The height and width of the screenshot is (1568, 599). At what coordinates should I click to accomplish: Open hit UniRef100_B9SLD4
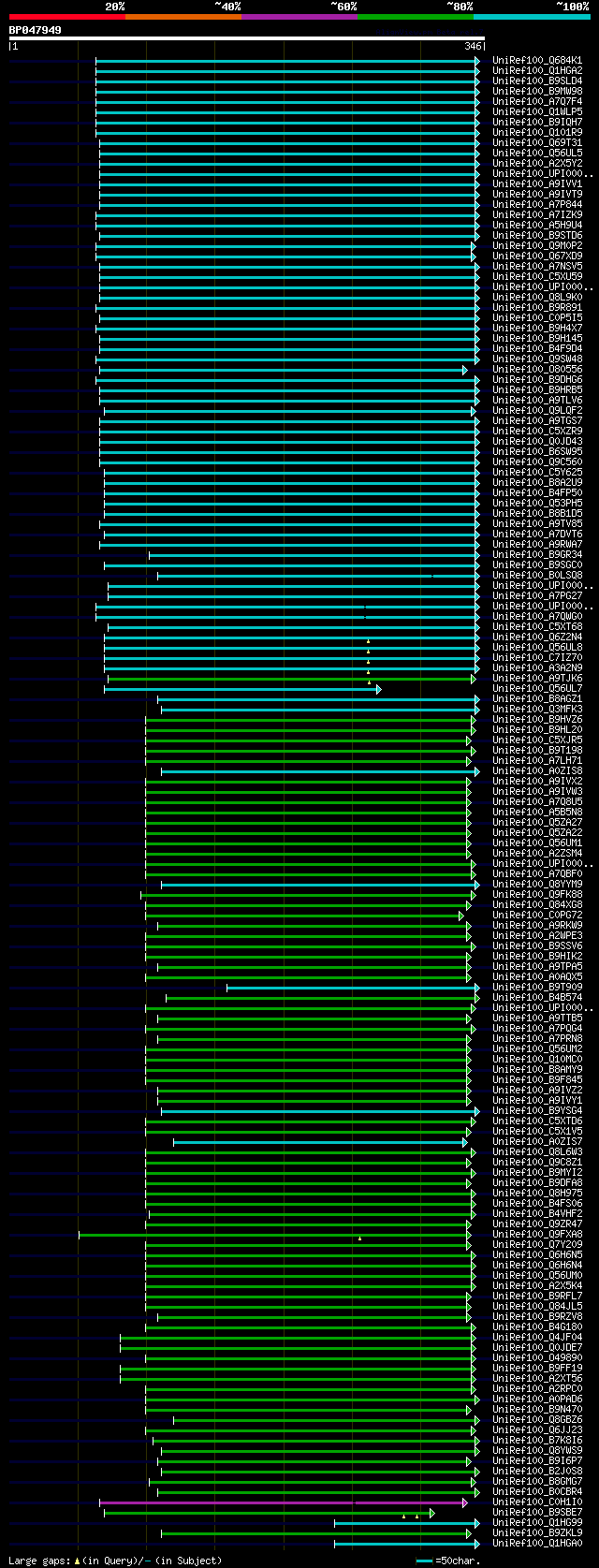[537, 81]
